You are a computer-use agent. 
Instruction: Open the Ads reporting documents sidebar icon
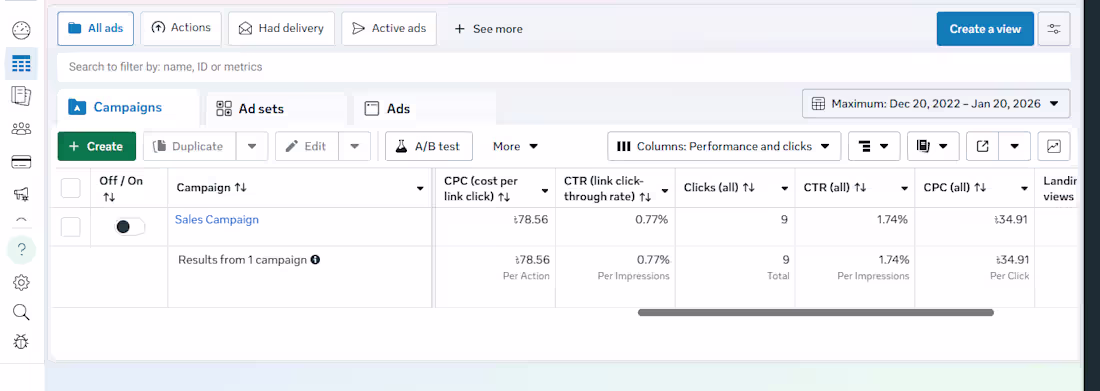(21, 96)
